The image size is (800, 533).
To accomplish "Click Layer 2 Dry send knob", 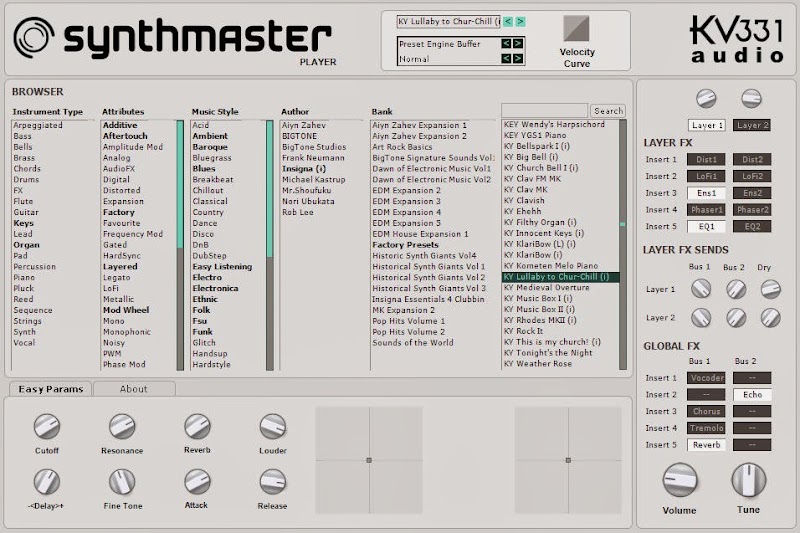I will click(x=770, y=318).
